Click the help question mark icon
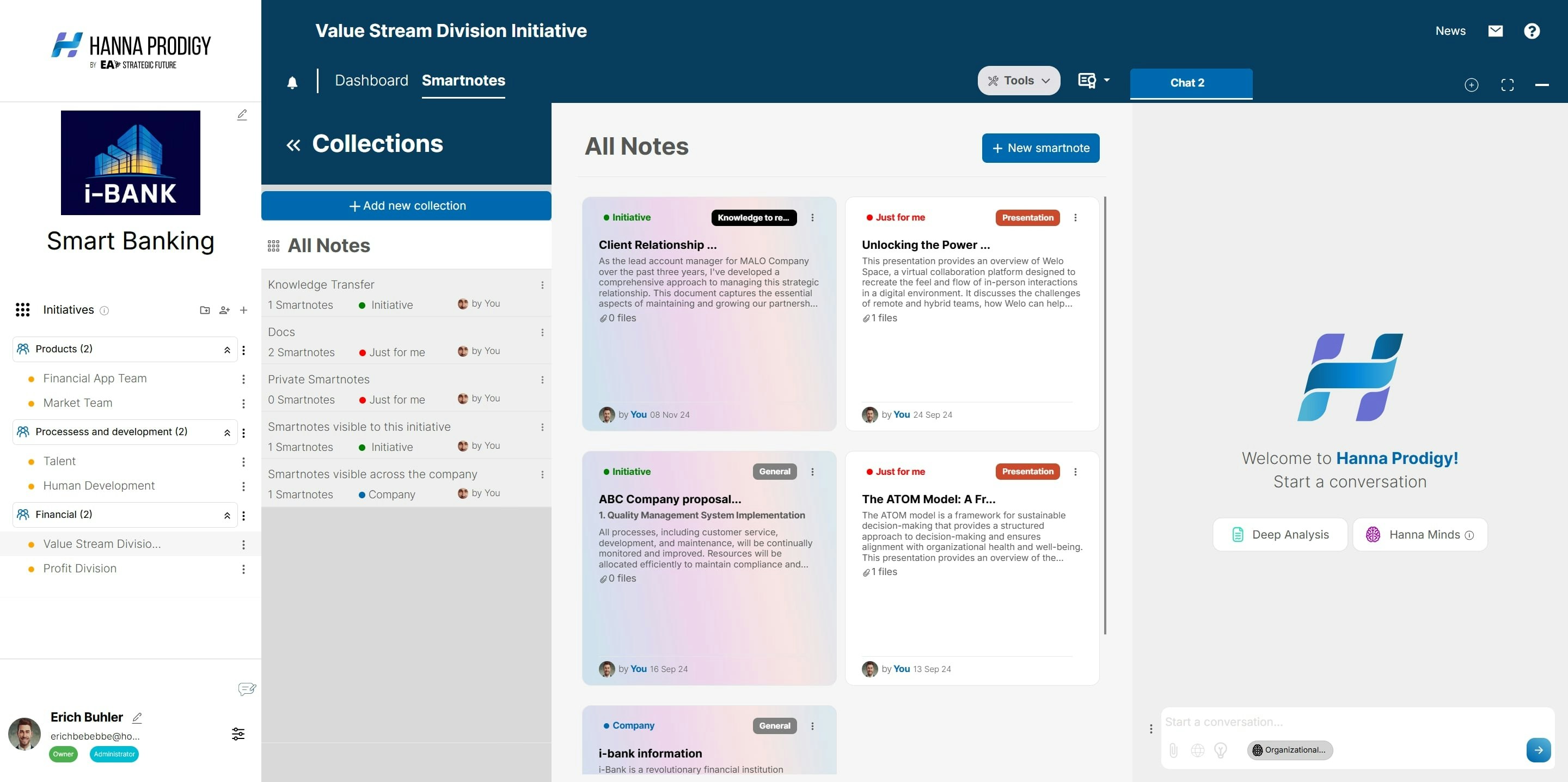The height and width of the screenshot is (782, 1568). pos(1532,31)
